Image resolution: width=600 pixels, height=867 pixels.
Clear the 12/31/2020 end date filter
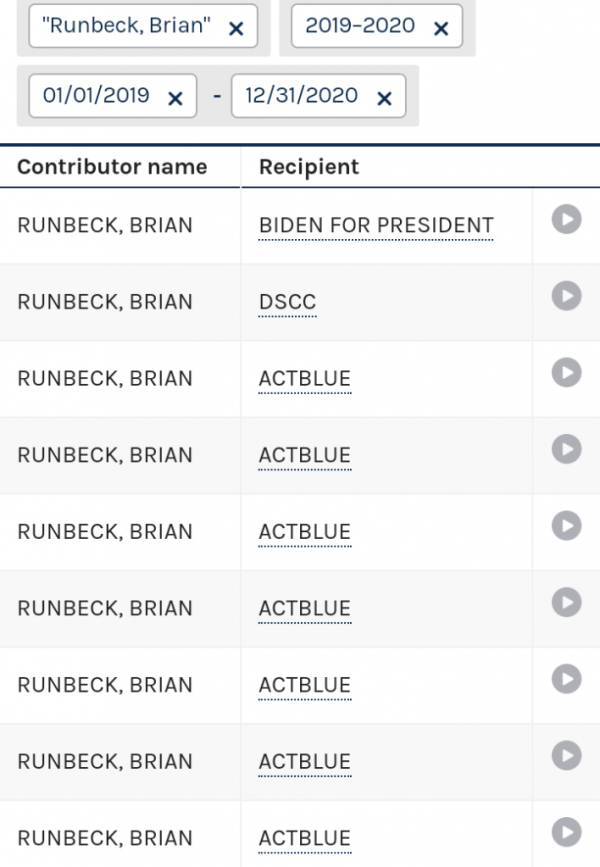[x=384, y=97]
